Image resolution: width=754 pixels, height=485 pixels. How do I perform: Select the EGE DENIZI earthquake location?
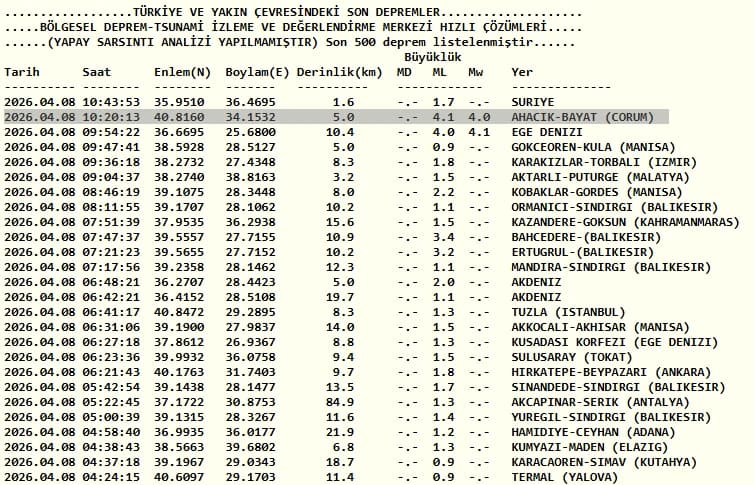click(547, 132)
